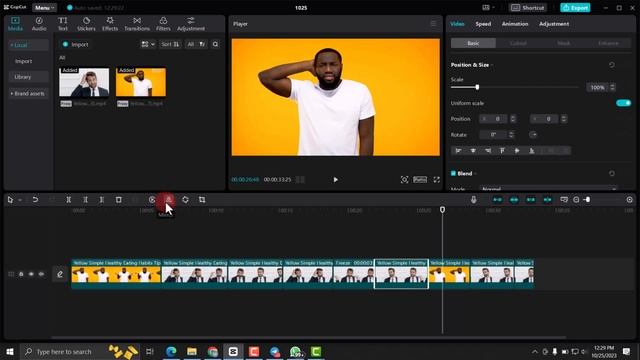Undo the last timeline action

click(x=35, y=200)
